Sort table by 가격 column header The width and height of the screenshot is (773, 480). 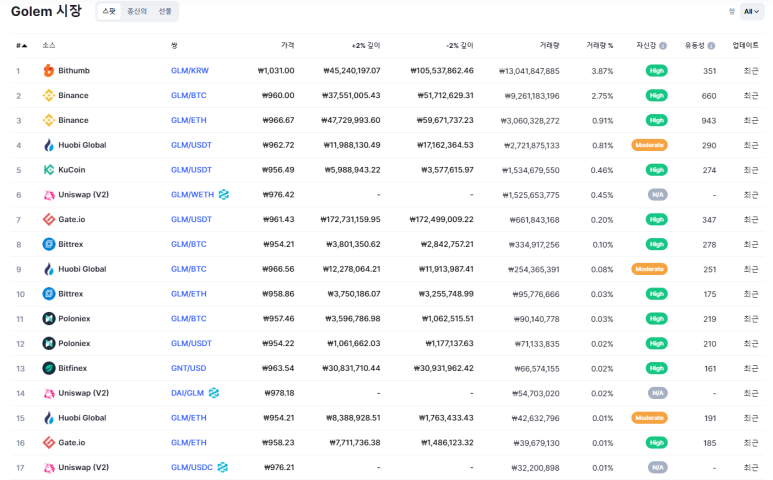pyautogui.click(x=287, y=45)
